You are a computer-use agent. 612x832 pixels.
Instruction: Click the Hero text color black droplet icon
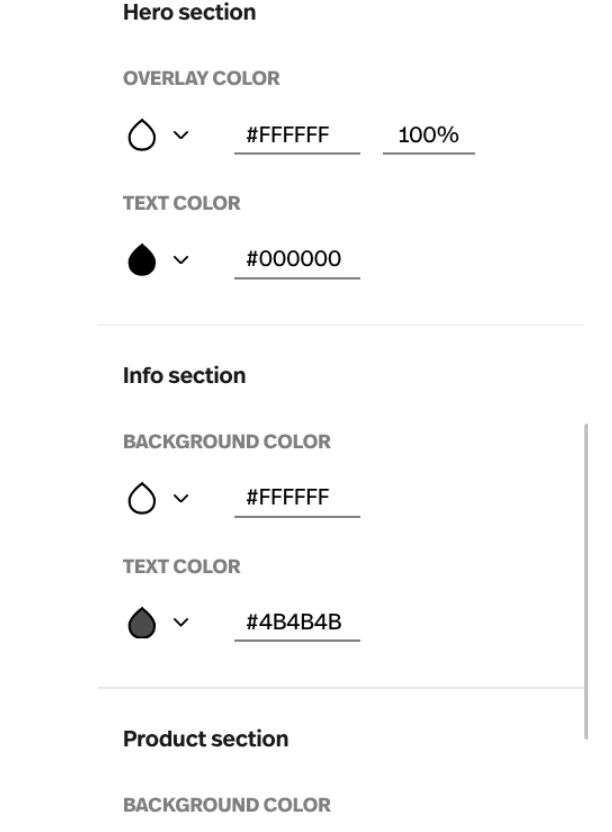tap(142, 259)
